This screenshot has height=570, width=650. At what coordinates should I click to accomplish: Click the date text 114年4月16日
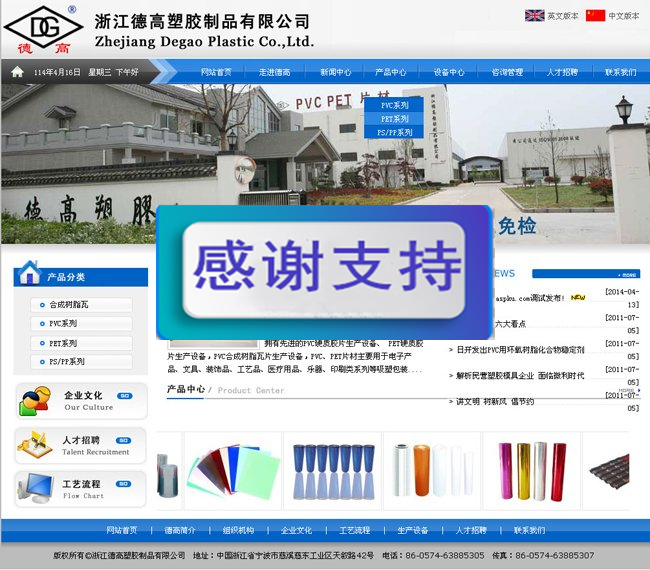tap(57, 72)
